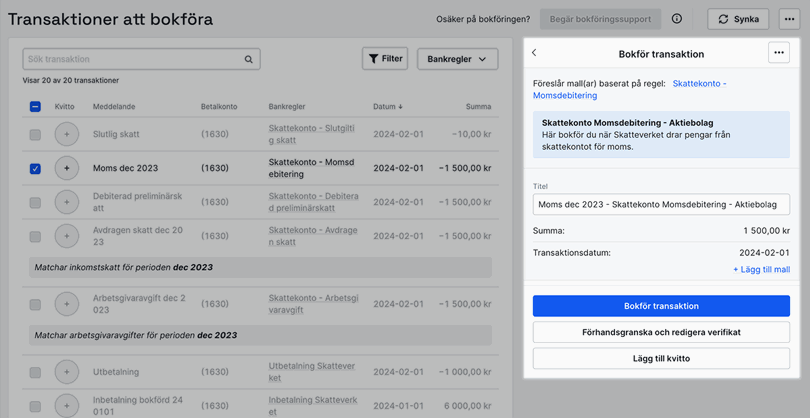The height and width of the screenshot is (418, 810).
Task: Add receipt for Moms dec 2023 row
Action: tap(67, 169)
